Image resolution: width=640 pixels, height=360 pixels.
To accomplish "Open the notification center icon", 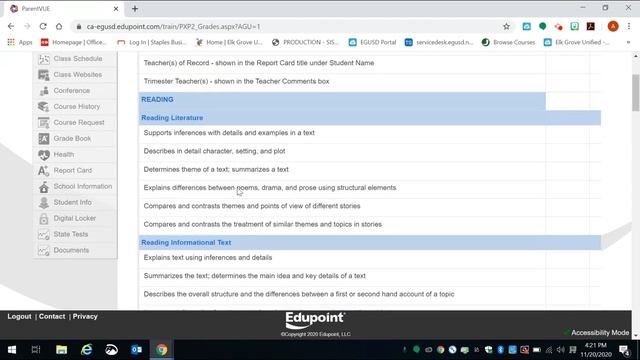I will click(624, 350).
